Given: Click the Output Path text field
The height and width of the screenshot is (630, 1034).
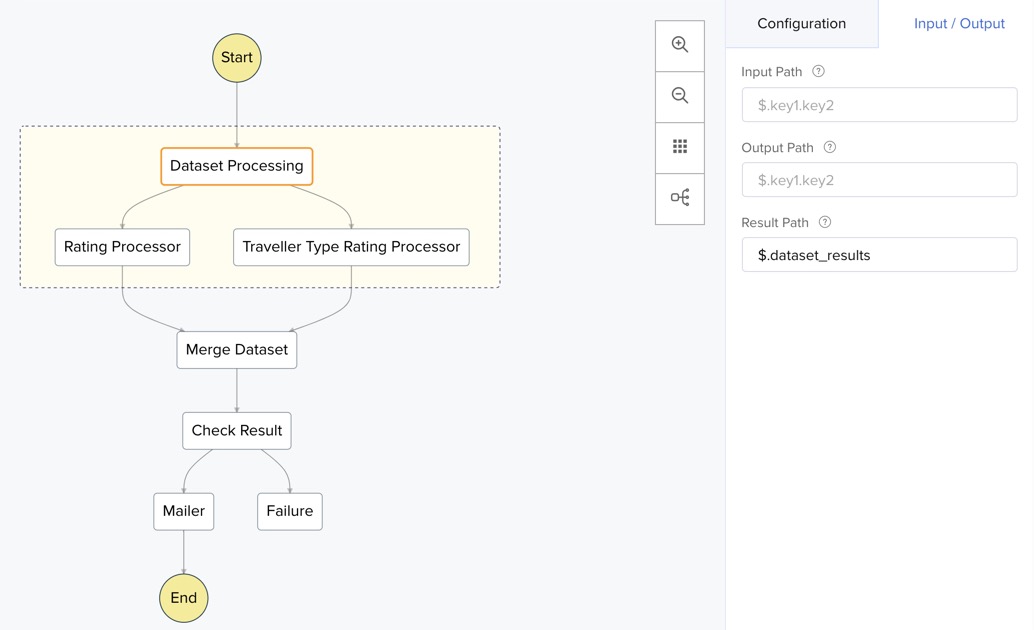Looking at the screenshot, I should tap(879, 180).
